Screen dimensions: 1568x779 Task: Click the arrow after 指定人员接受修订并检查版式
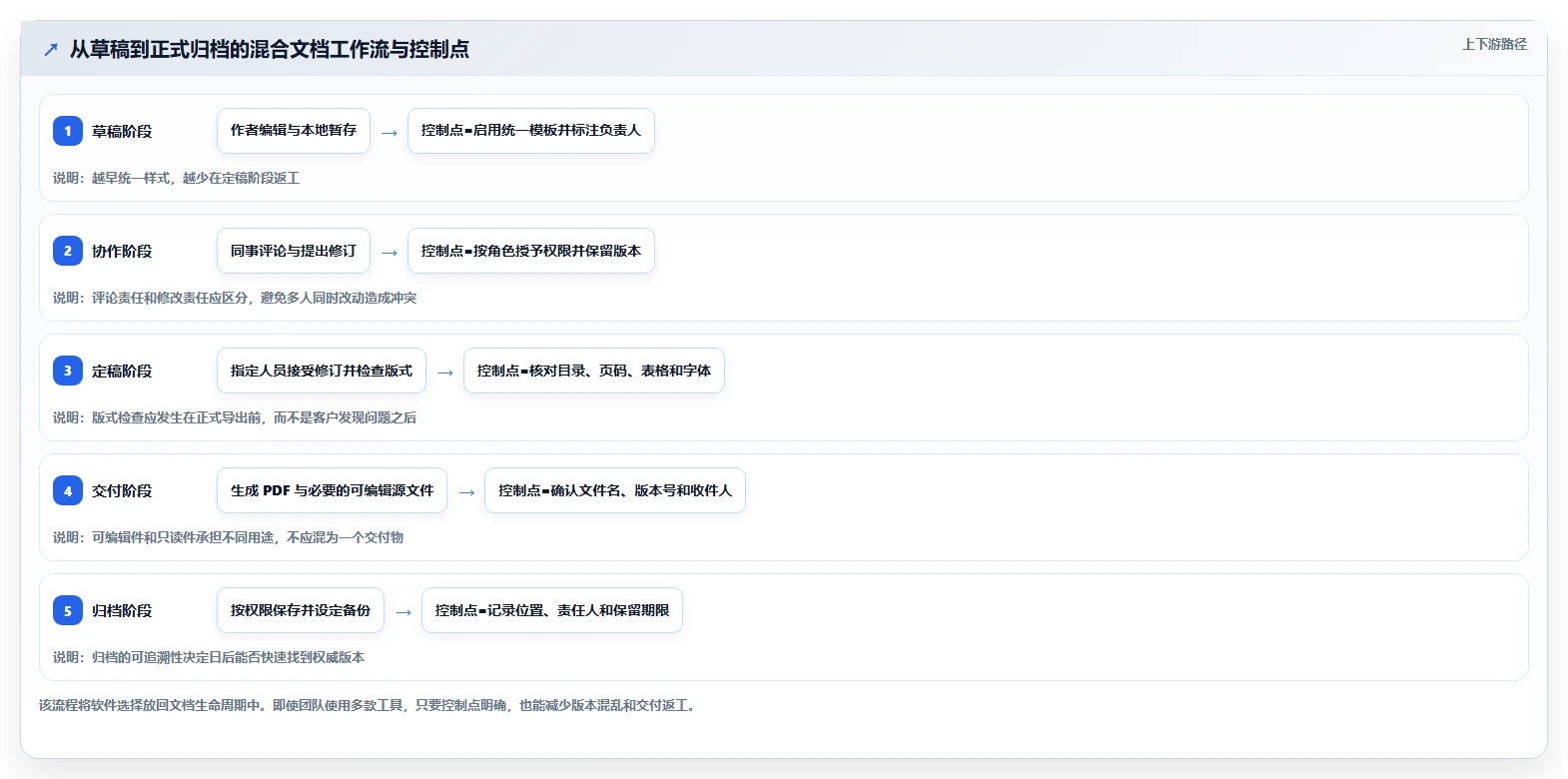(445, 372)
